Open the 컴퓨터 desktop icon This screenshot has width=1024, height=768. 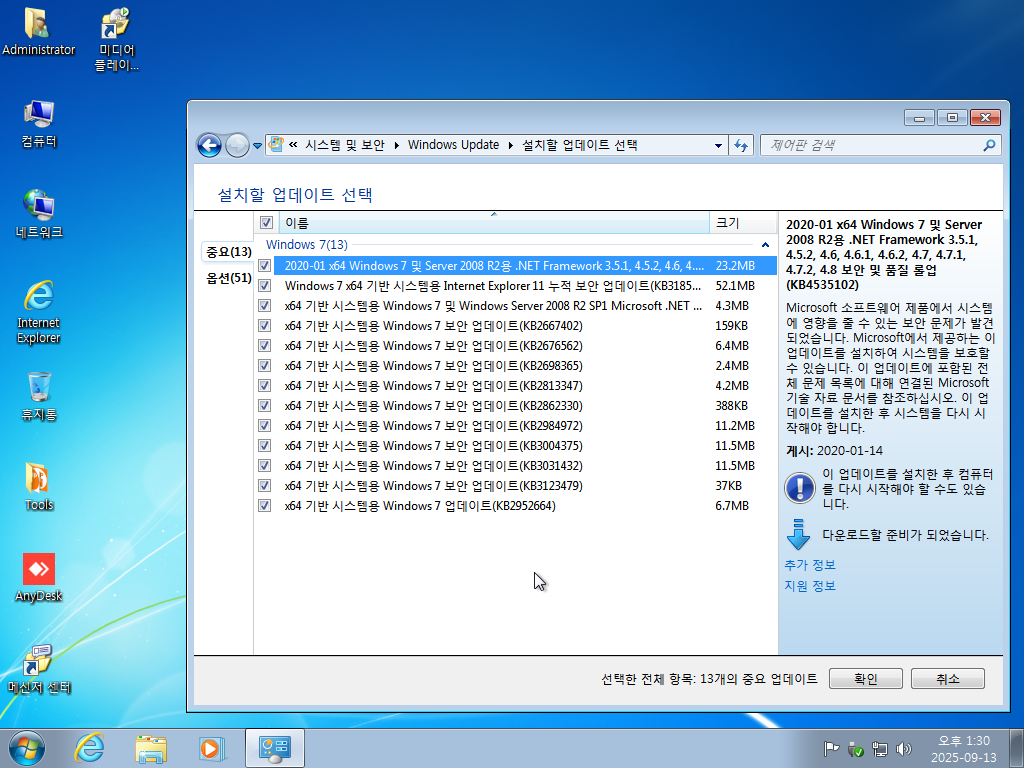[39, 123]
